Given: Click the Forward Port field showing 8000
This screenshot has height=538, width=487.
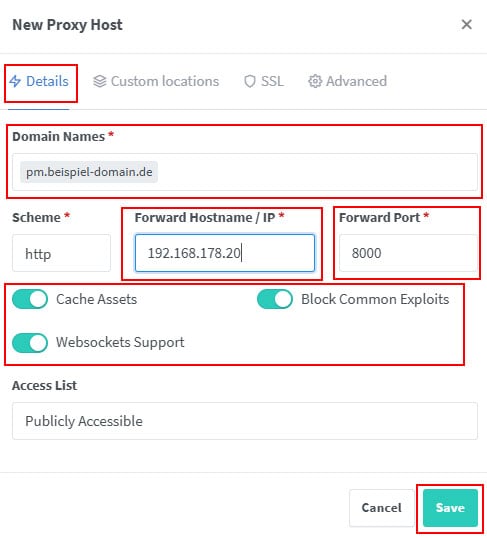Looking at the screenshot, I should (x=408, y=253).
